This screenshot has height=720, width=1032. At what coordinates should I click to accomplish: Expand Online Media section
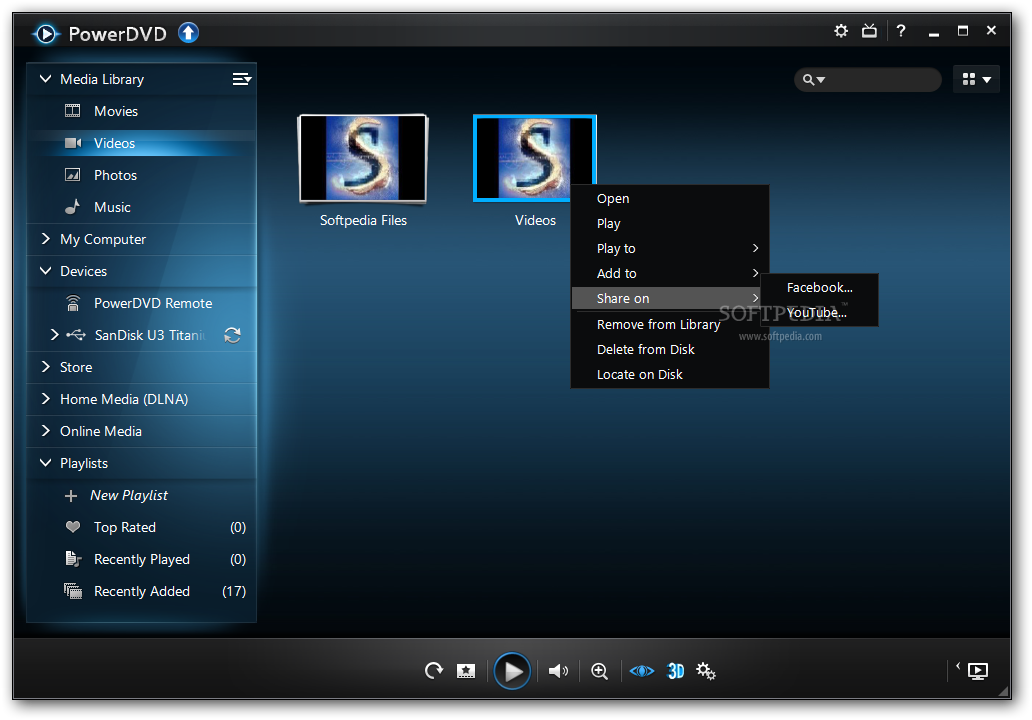click(x=45, y=431)
